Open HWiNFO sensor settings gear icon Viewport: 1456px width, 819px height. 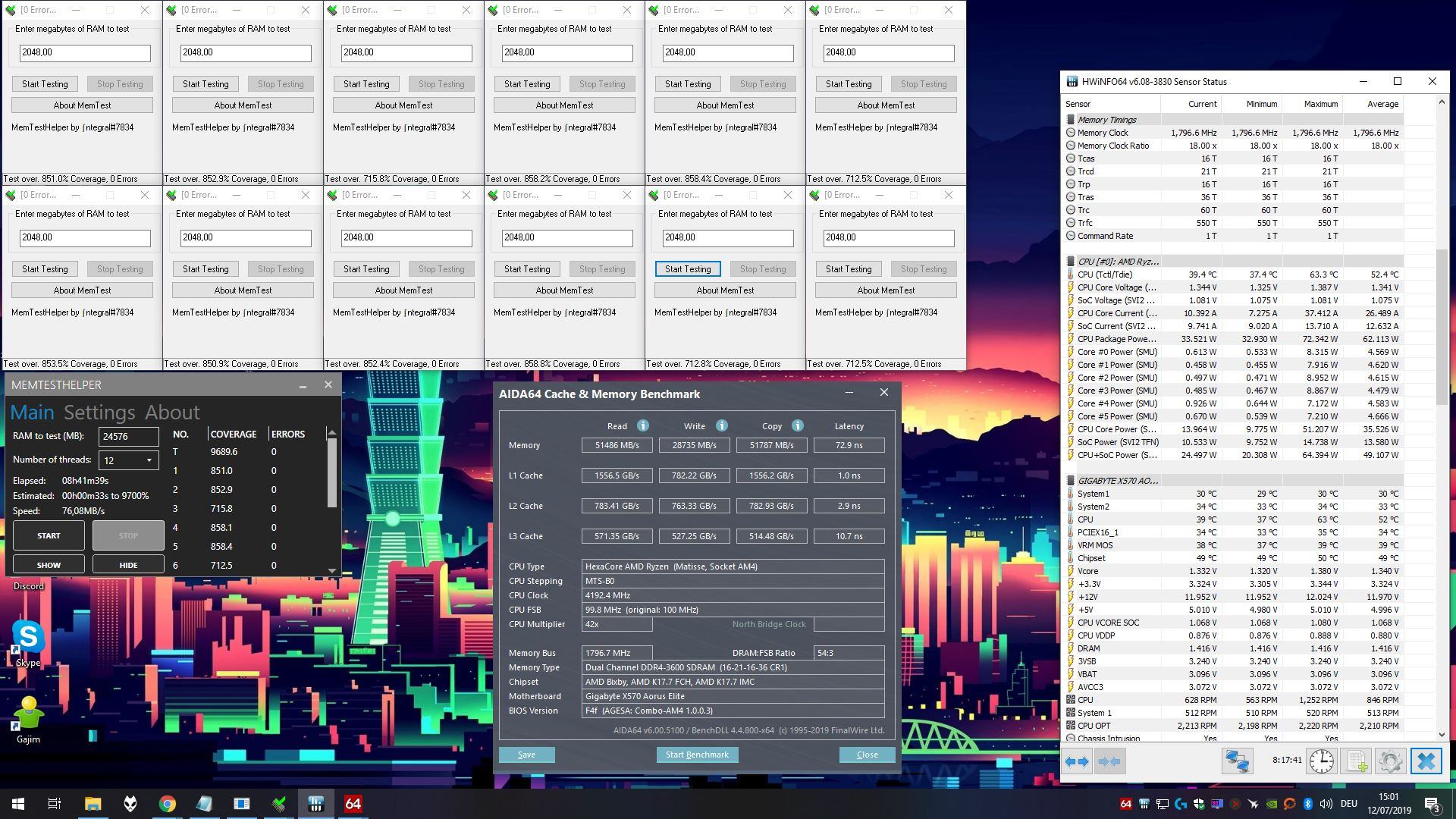1390,761
